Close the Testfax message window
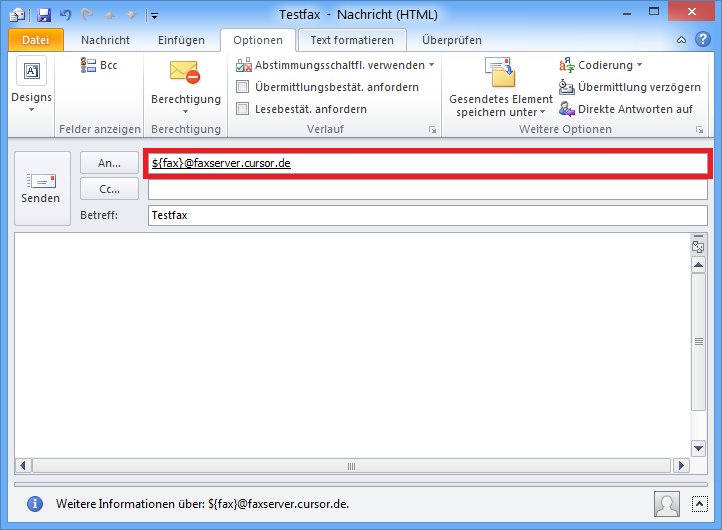 pos(692,12)
